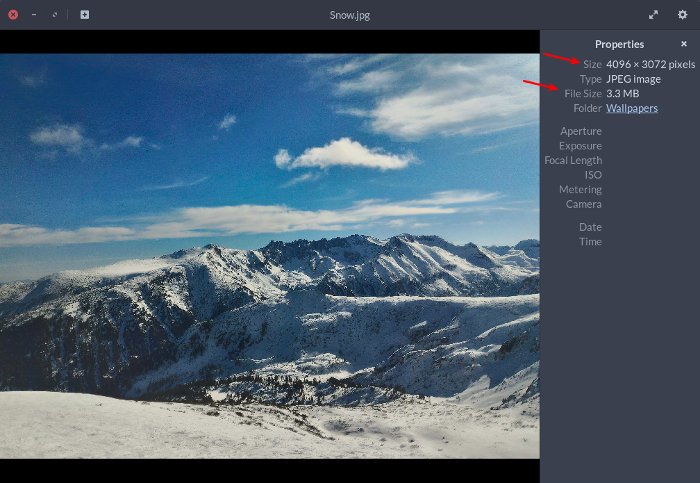Click the Focal Length label

(x=573, y=160)
